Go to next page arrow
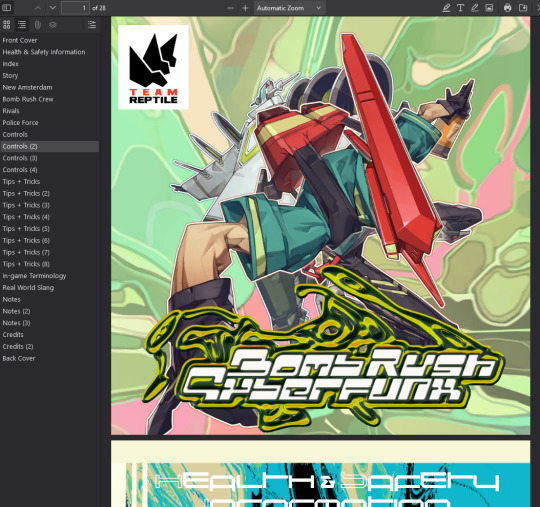Screen dimensions: 540x507 click(x=52, y=8)
